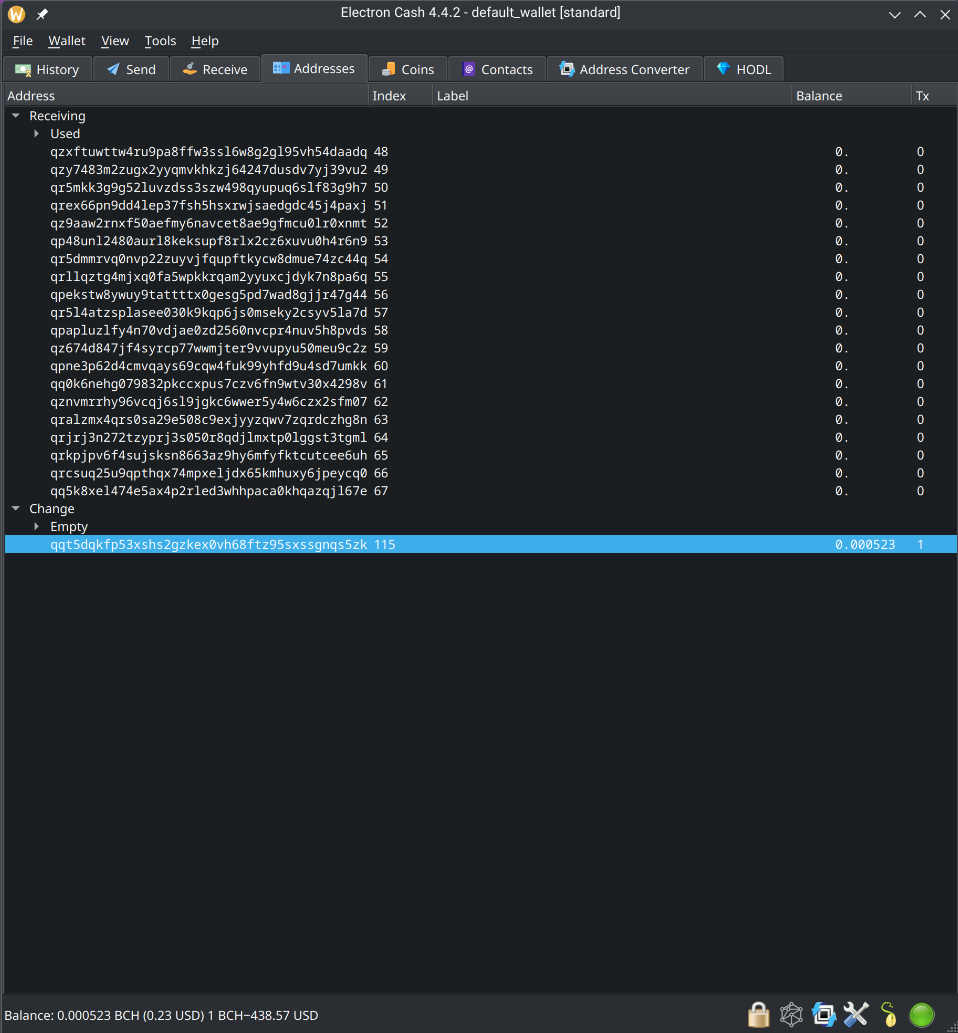Image resolution: width=958 pixels, height=1033 pixels.
Task: Open the Help menu
Action: (205, 41)
